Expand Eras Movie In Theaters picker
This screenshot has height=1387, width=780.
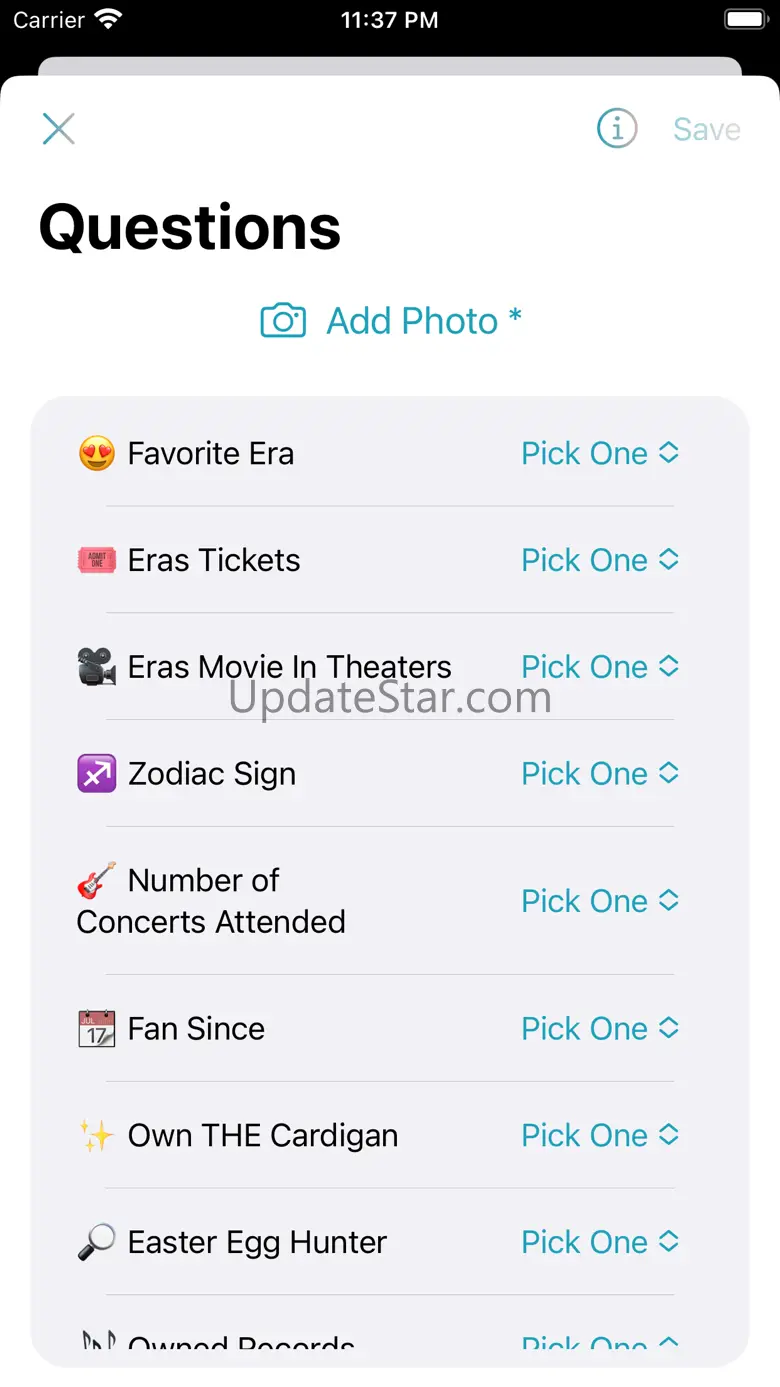click(599, 667)
